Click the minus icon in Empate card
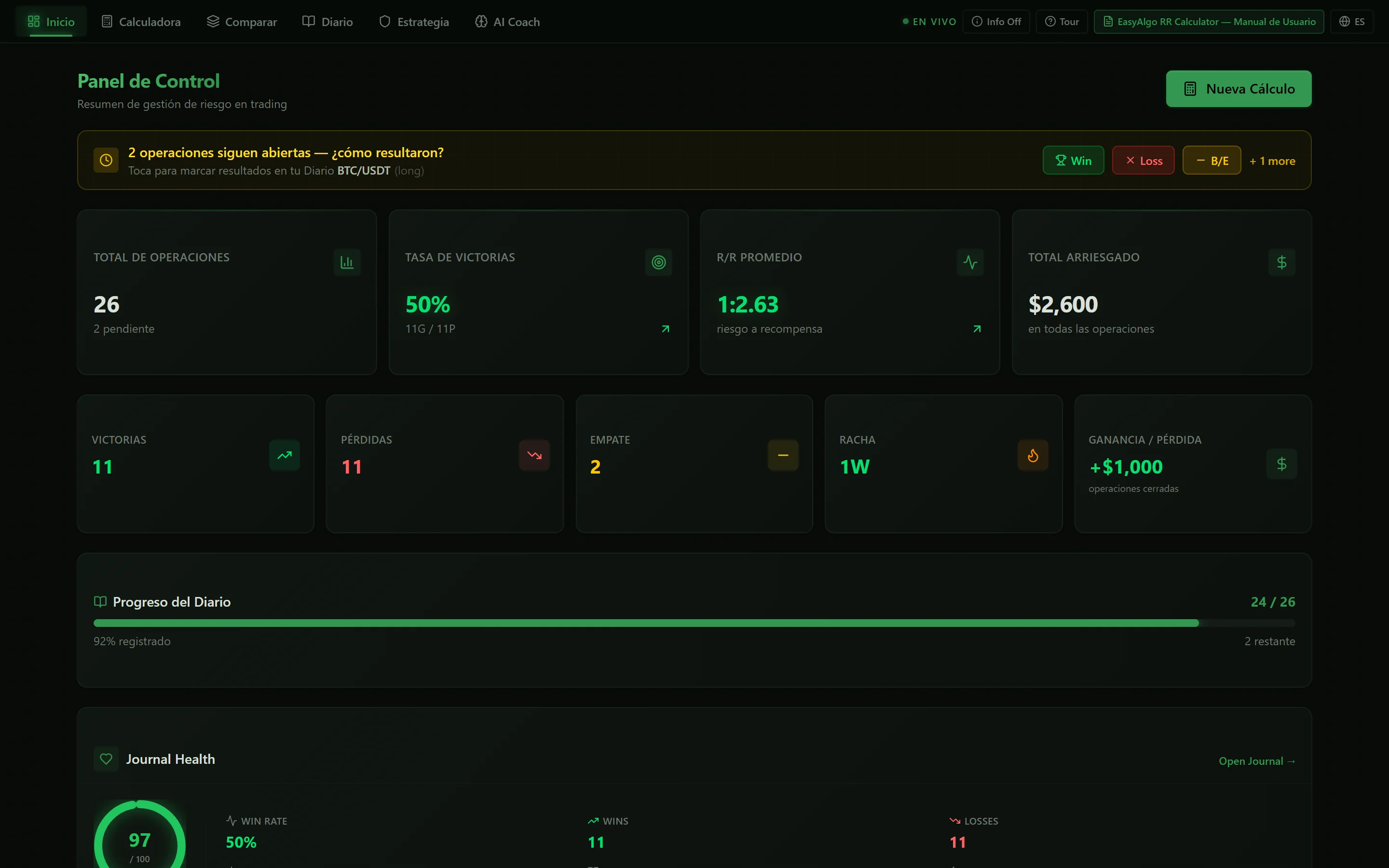Screen dimensions: 1389x868 783,455
